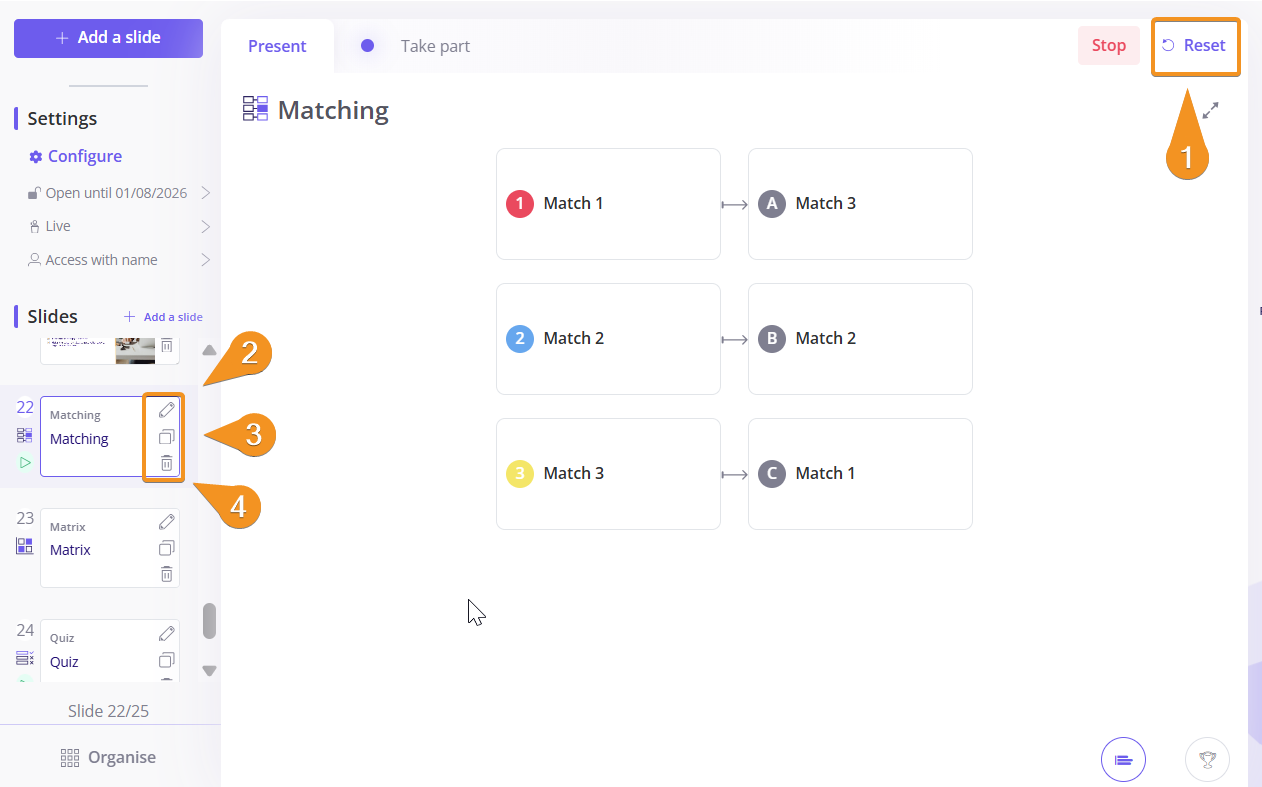
Task: Expand the Live mode setting
Action: 120,226
